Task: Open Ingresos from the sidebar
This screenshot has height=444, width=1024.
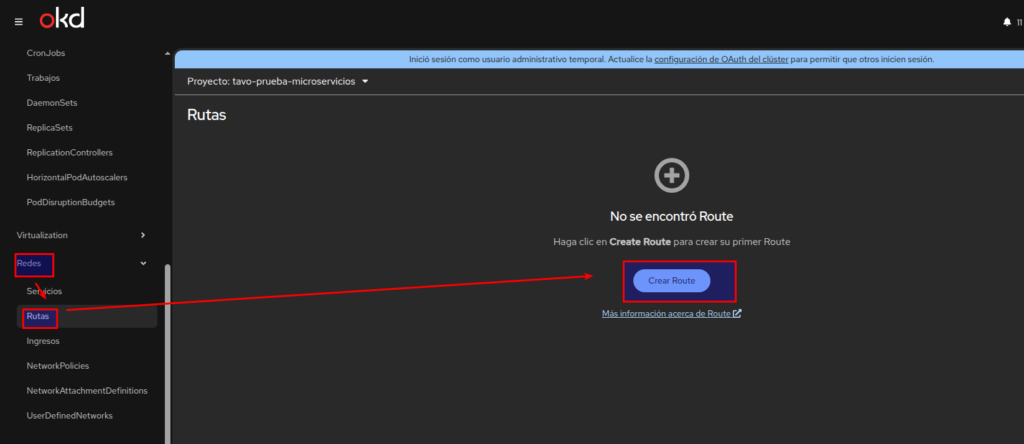Action: click(x=43, y=341)
